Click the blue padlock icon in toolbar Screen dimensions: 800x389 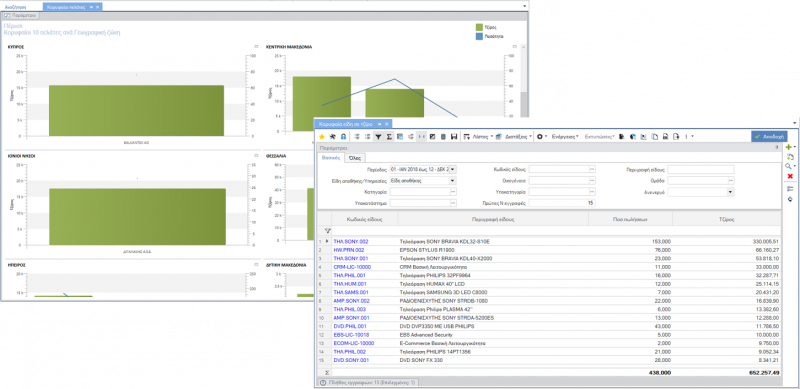click(343, 137)
